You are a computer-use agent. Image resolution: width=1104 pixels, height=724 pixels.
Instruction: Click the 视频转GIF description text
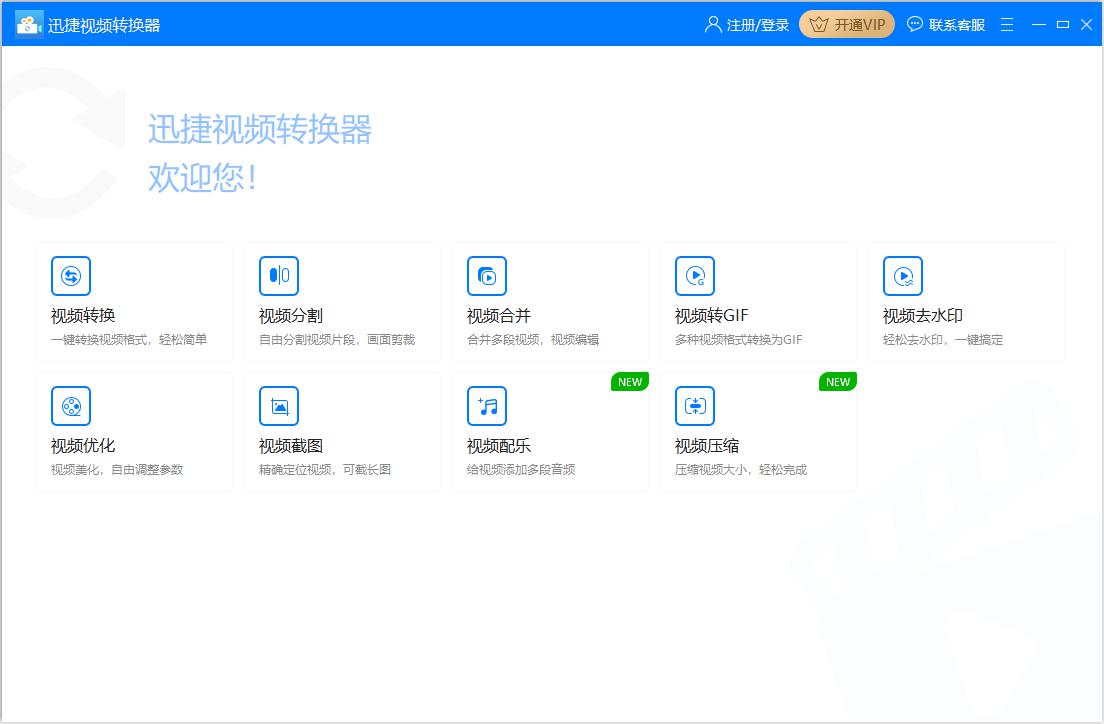[x=738, y=340]
